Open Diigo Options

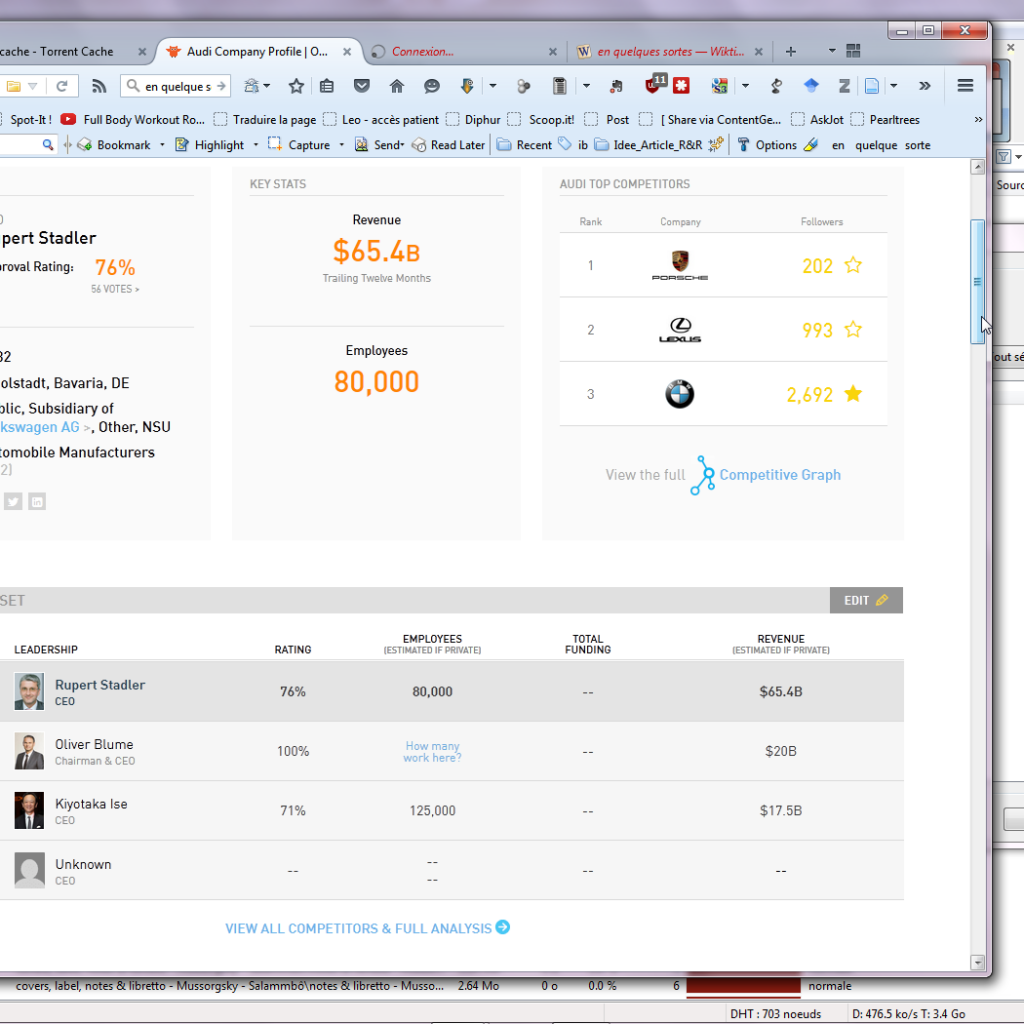767,145
